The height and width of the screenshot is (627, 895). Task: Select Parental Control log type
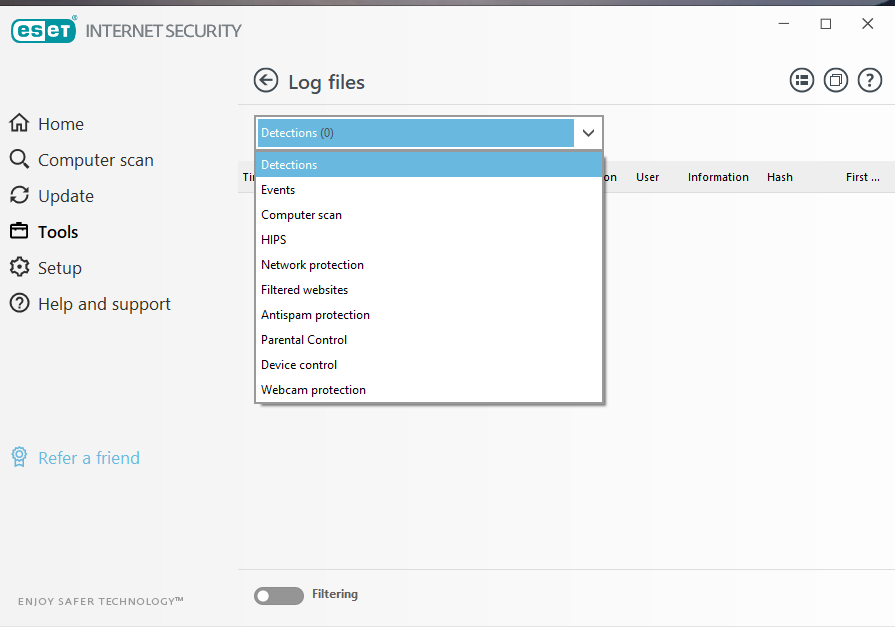click(429, 340)
